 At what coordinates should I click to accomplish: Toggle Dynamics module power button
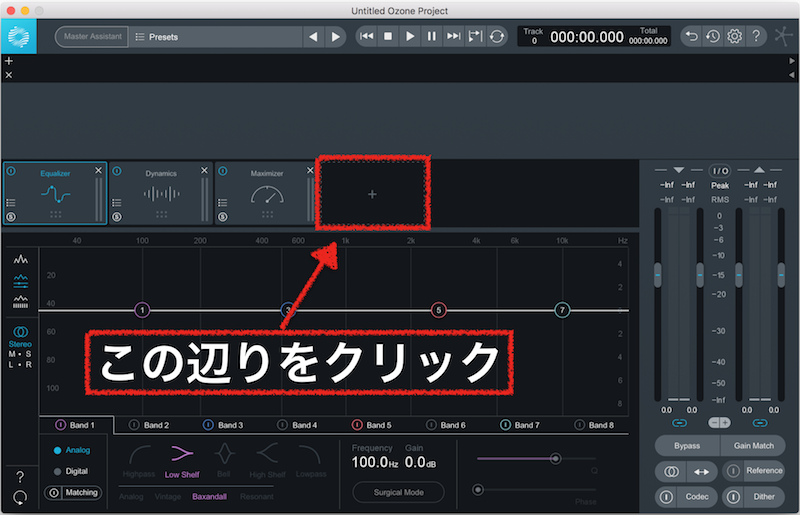click(117, 171)
